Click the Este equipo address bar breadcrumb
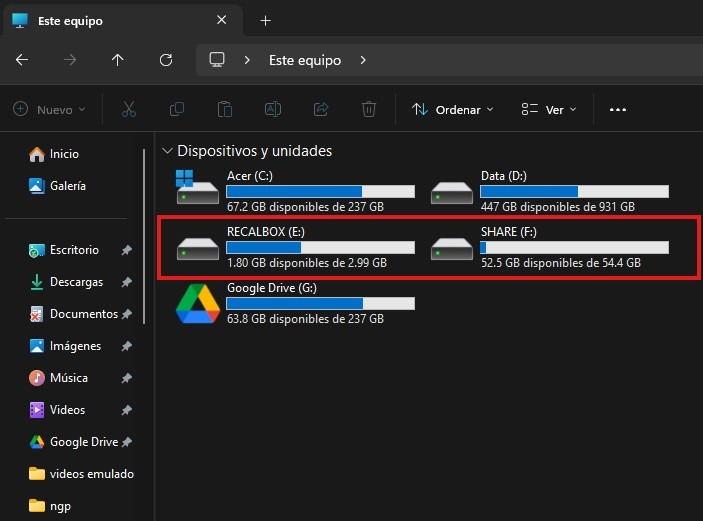The image size is (703, 521). click(x=304, y=60)
